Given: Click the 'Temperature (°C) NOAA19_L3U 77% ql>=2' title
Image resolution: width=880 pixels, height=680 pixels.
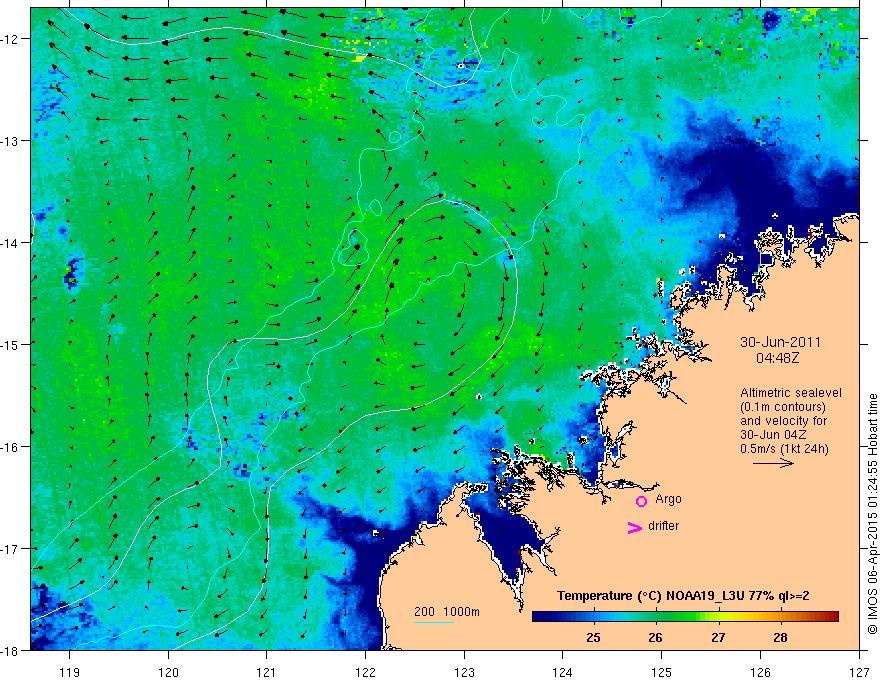Looking at the screenshot, I should (683, 596).
